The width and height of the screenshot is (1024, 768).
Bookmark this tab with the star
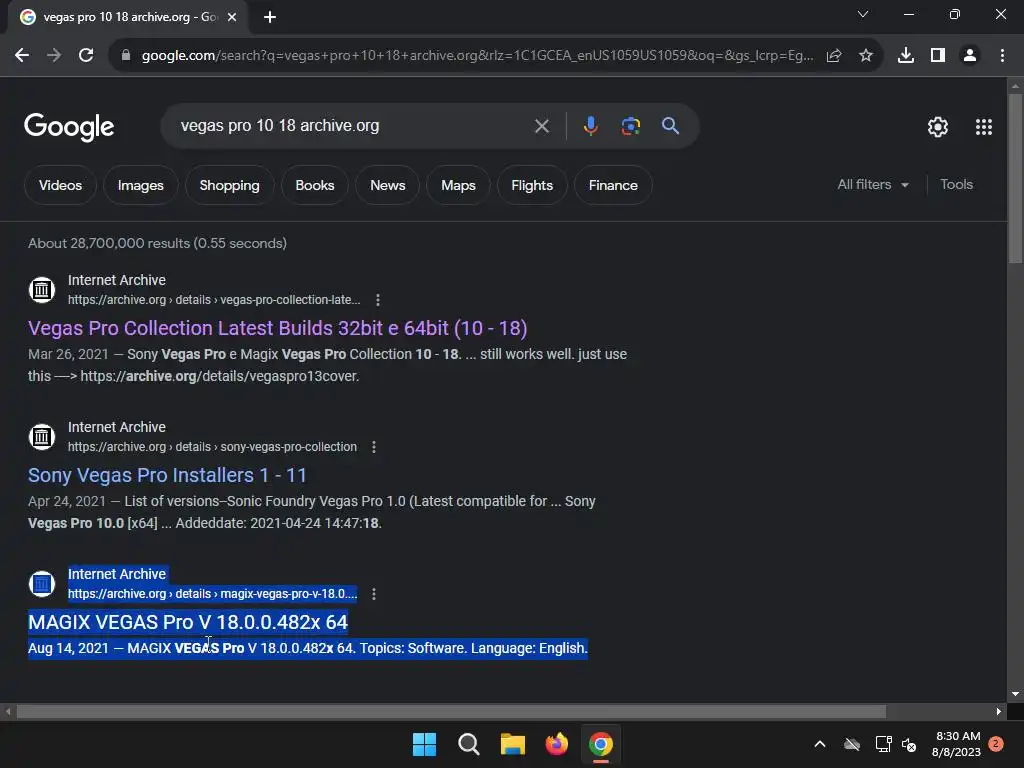[866, 56]
